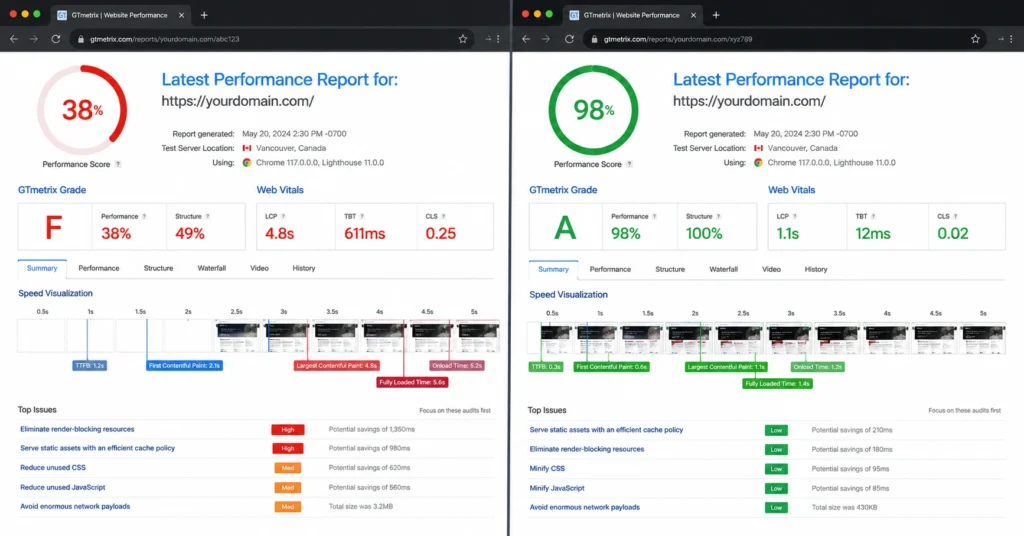
Task: Close the right window GTmetrix tab
Action: tap(693, 15)
